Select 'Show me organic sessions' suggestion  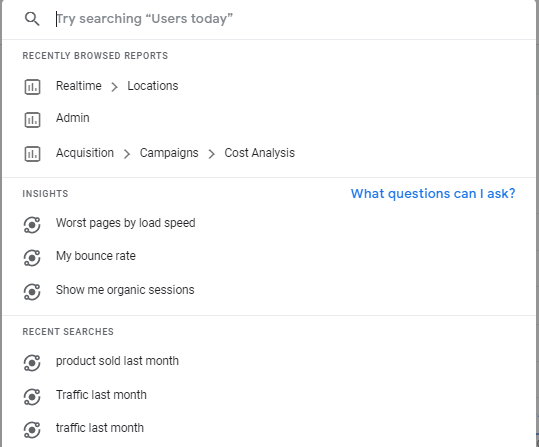tap(125, 290)
